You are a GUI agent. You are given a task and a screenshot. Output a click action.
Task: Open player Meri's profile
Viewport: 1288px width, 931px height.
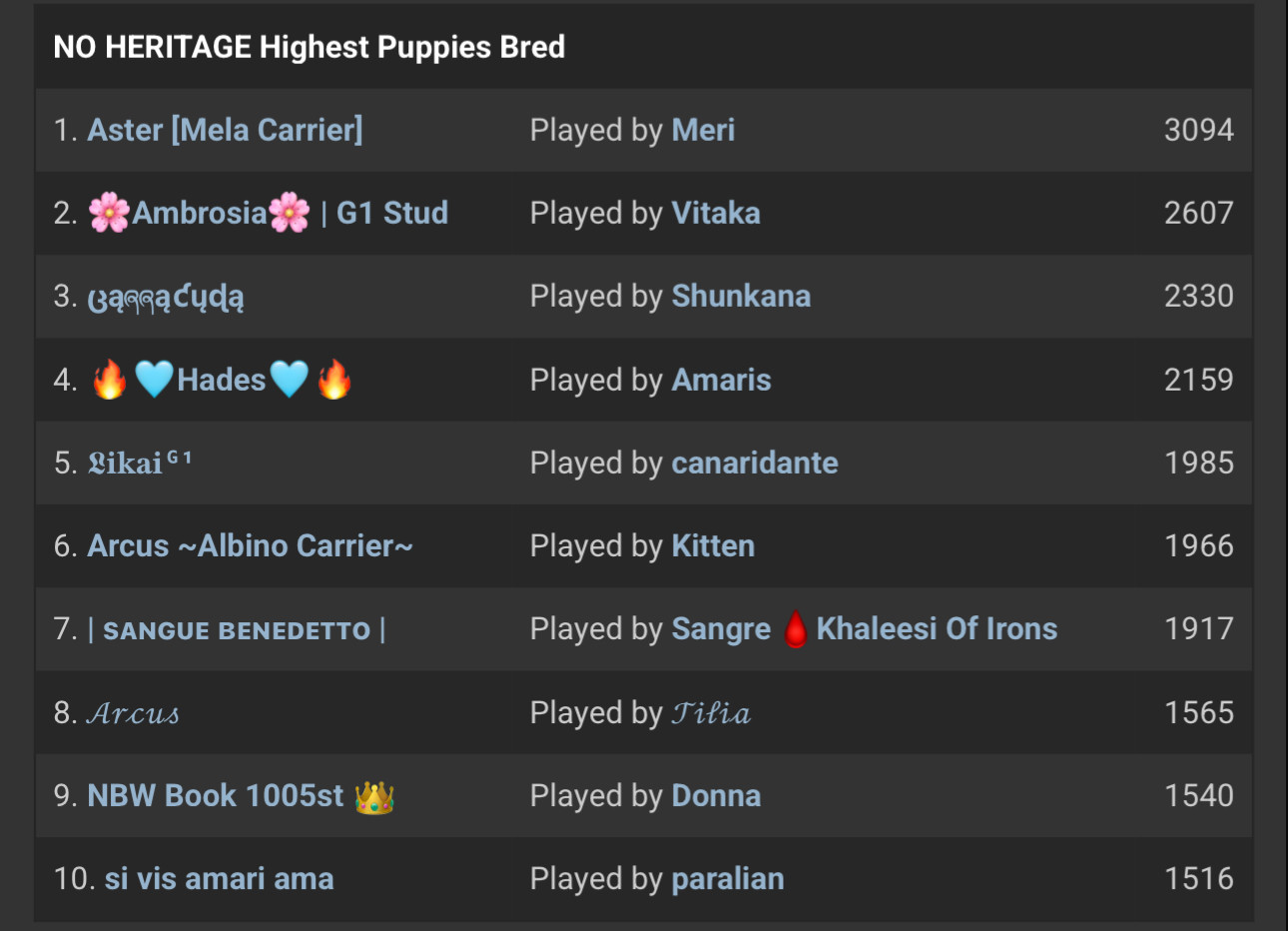click(x=703, y=130)
